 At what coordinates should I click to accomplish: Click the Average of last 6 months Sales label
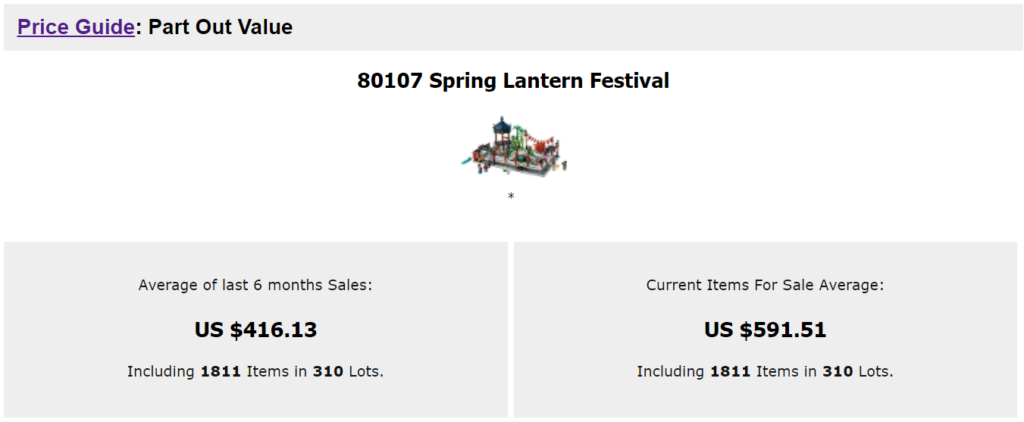(255, 285)
